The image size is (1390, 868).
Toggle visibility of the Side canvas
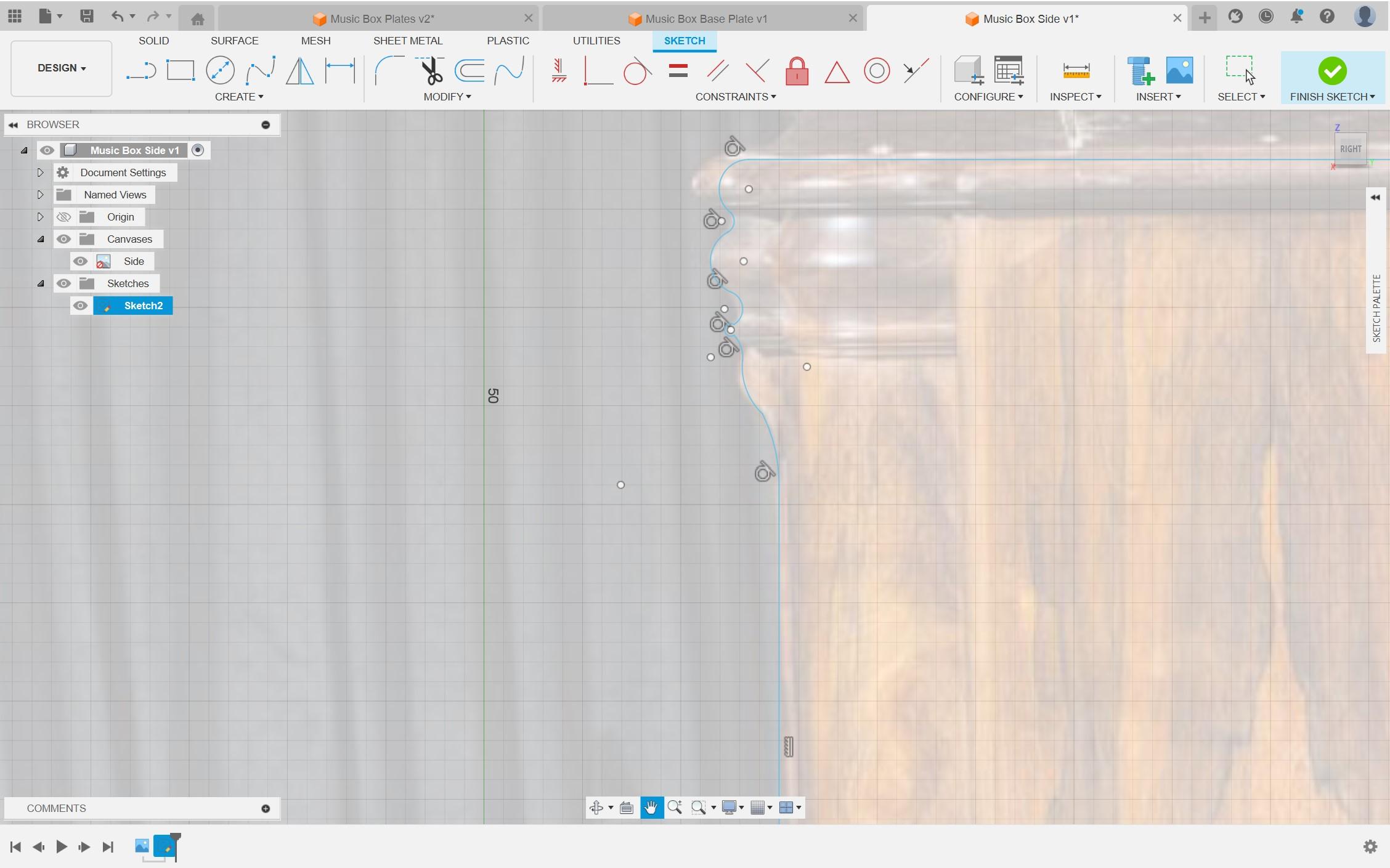point(81,261)
